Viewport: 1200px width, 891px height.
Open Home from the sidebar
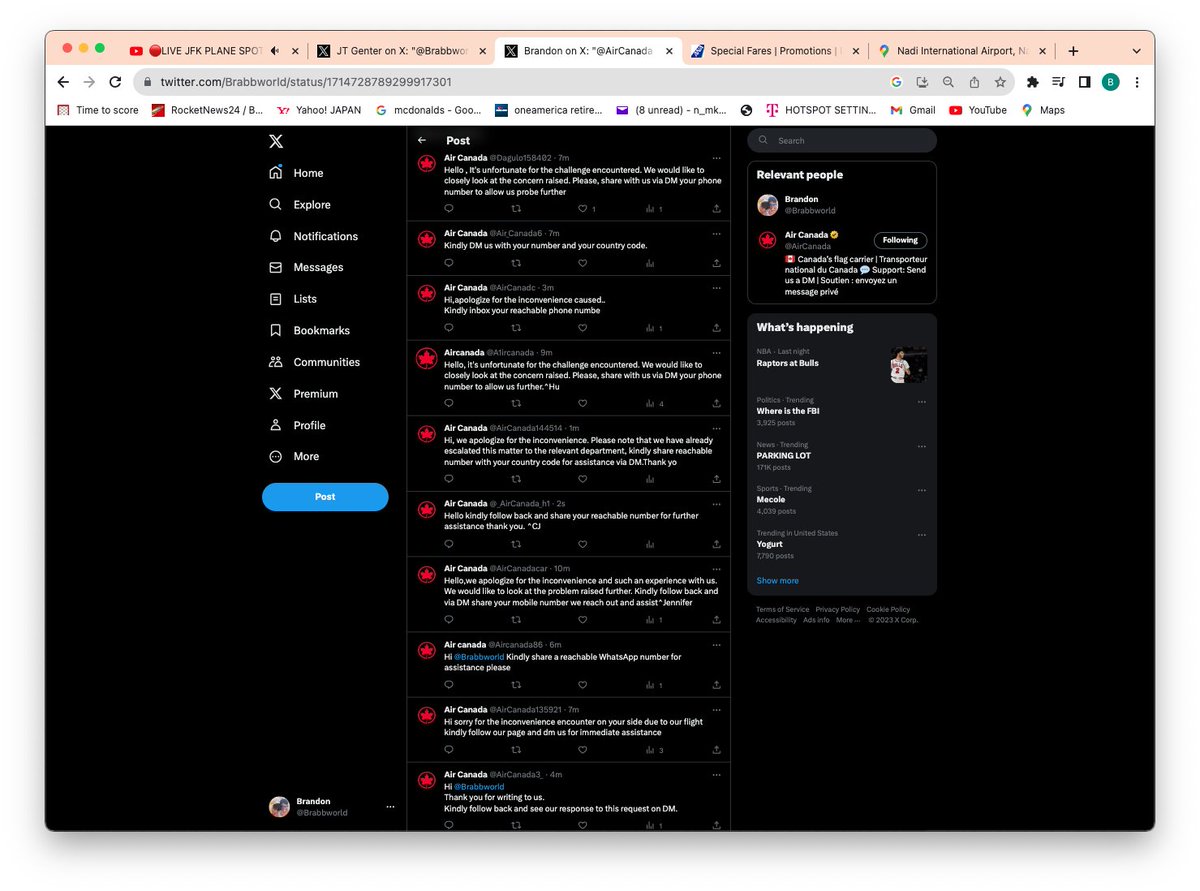pyautogui.click(x=297, y=173)
